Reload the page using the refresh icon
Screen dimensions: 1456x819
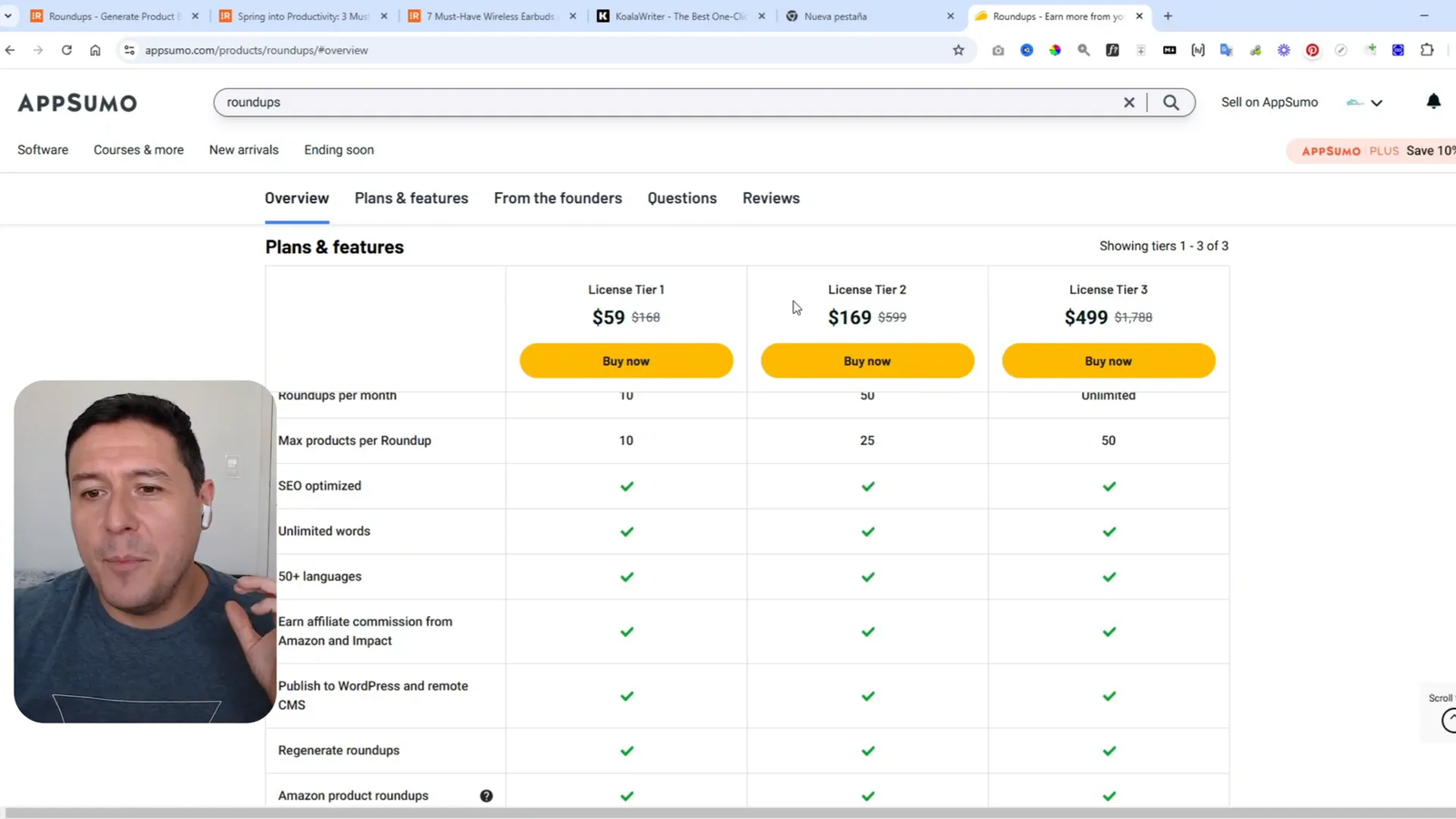click(66, 50)
